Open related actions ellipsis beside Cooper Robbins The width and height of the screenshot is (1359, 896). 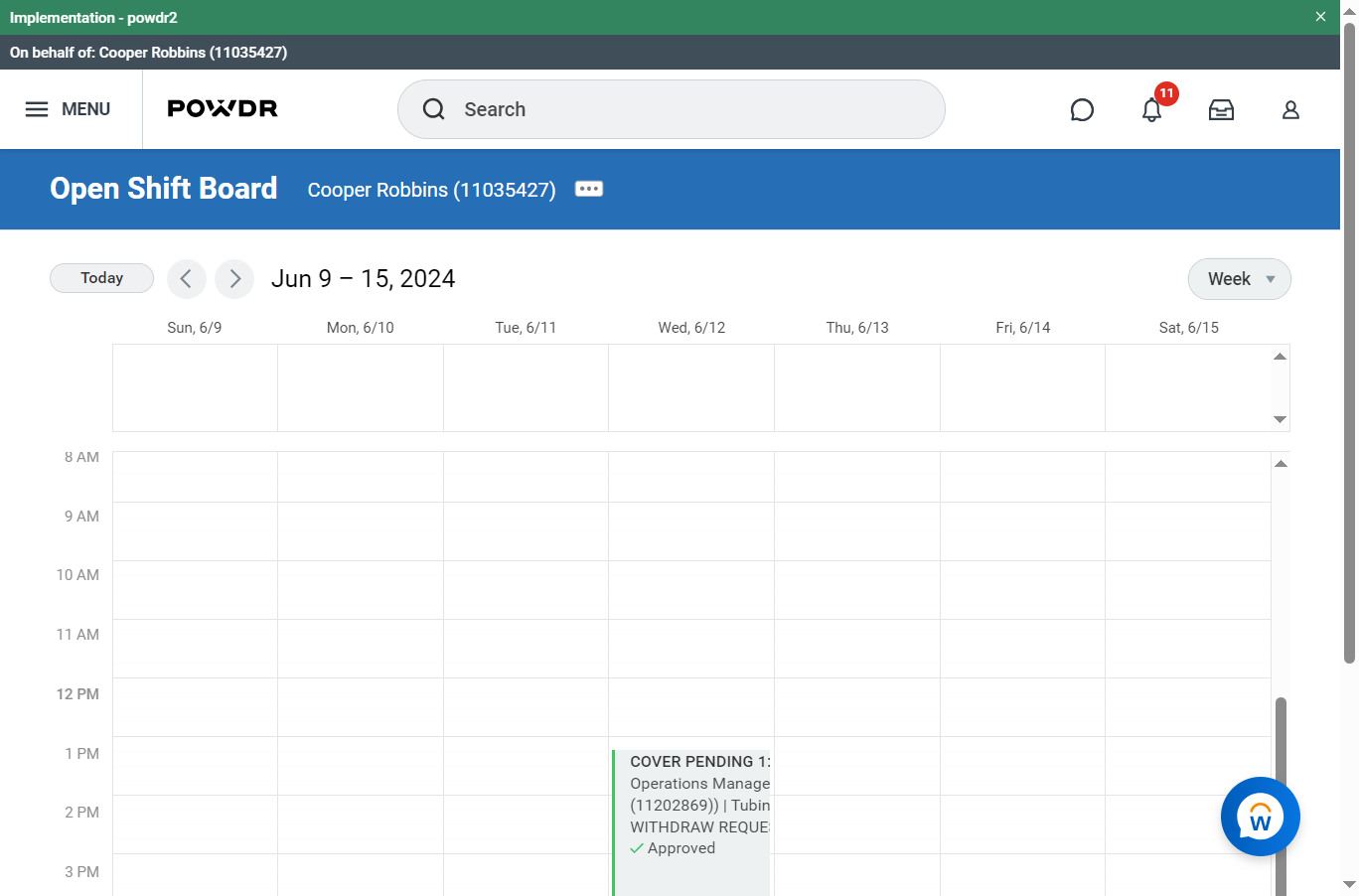(589, 189)
